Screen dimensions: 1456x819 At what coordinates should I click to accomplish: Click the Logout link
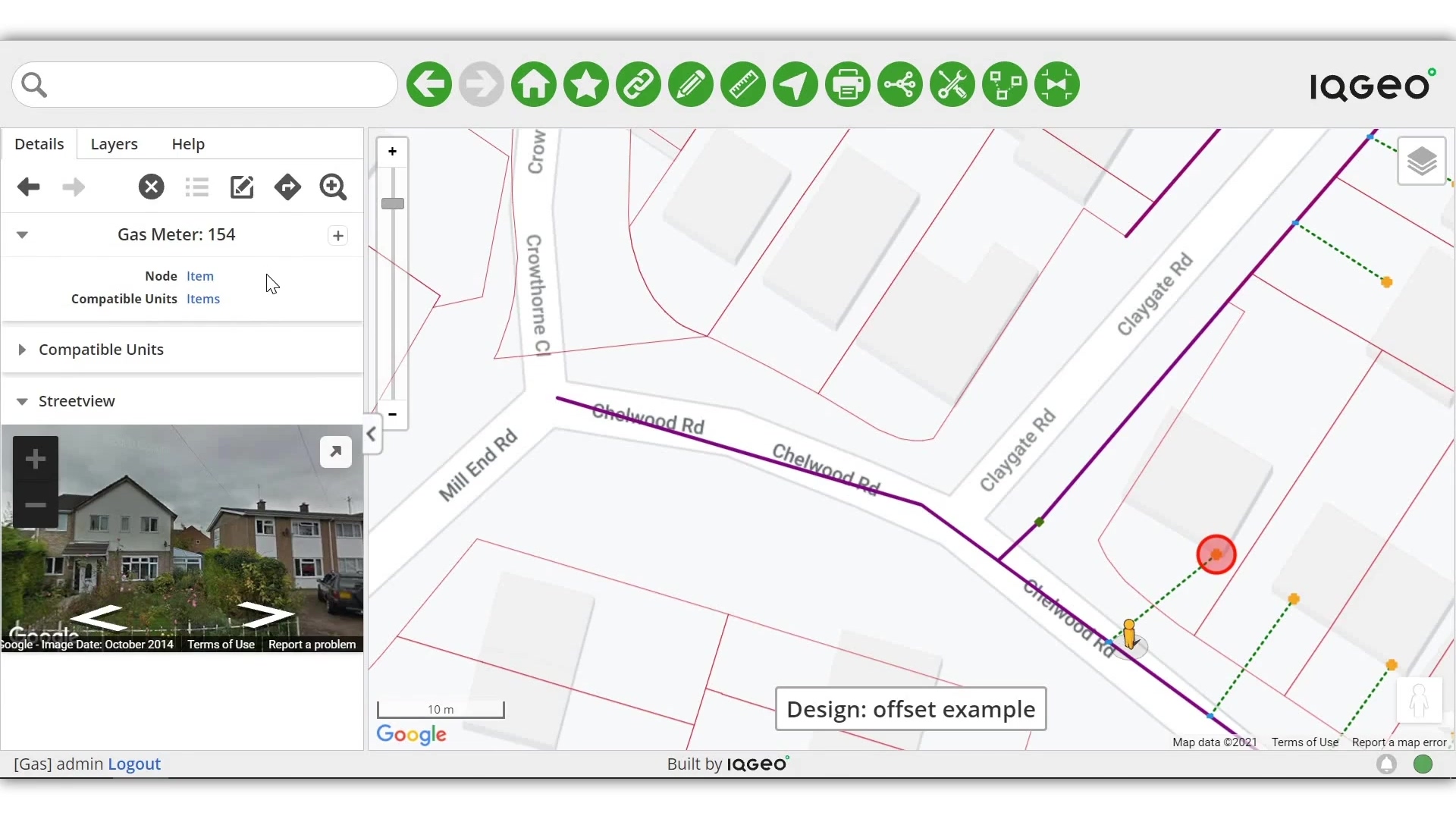[x=134, y=764]
